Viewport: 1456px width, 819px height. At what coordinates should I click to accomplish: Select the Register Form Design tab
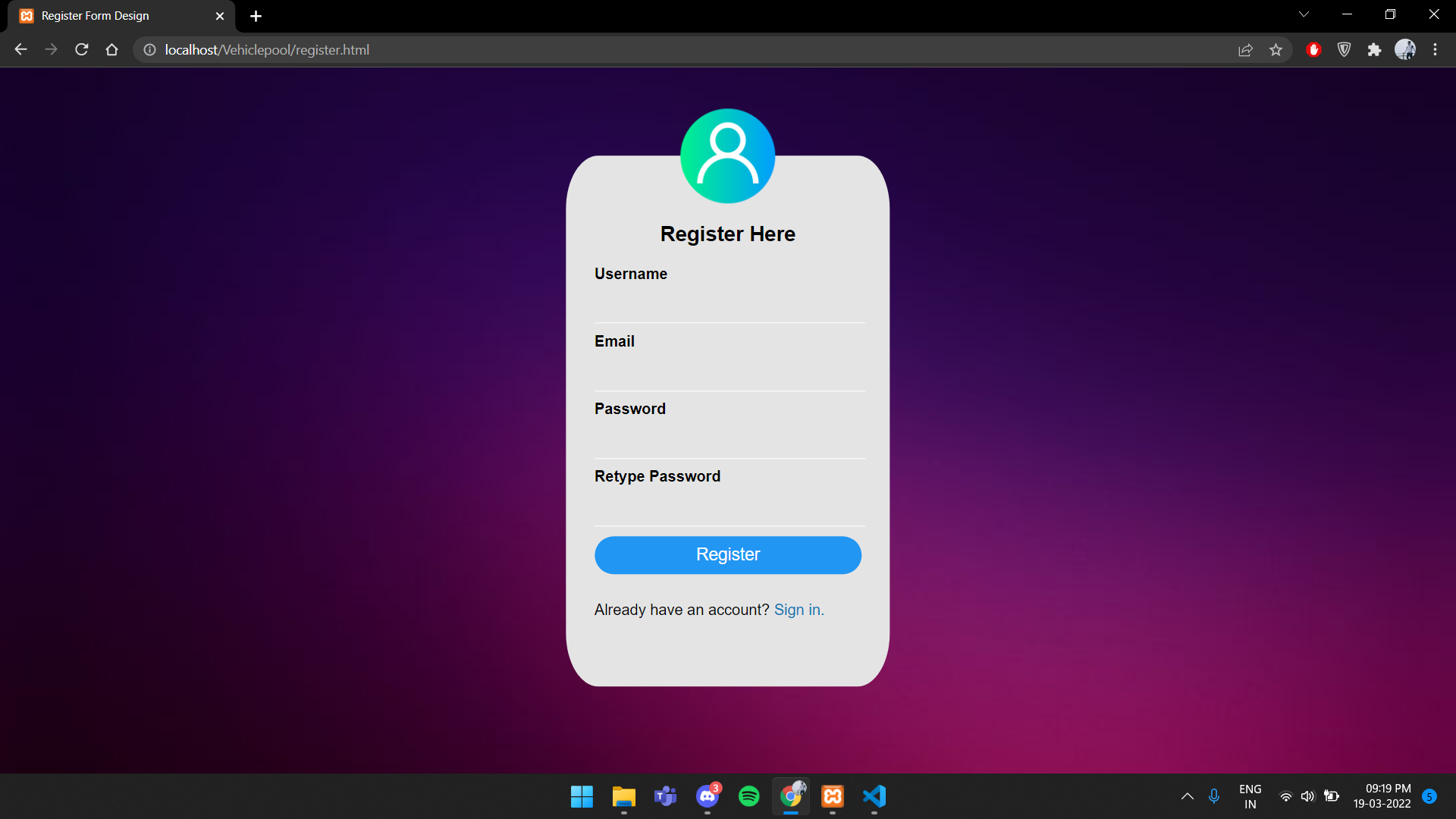click(114, 16)
